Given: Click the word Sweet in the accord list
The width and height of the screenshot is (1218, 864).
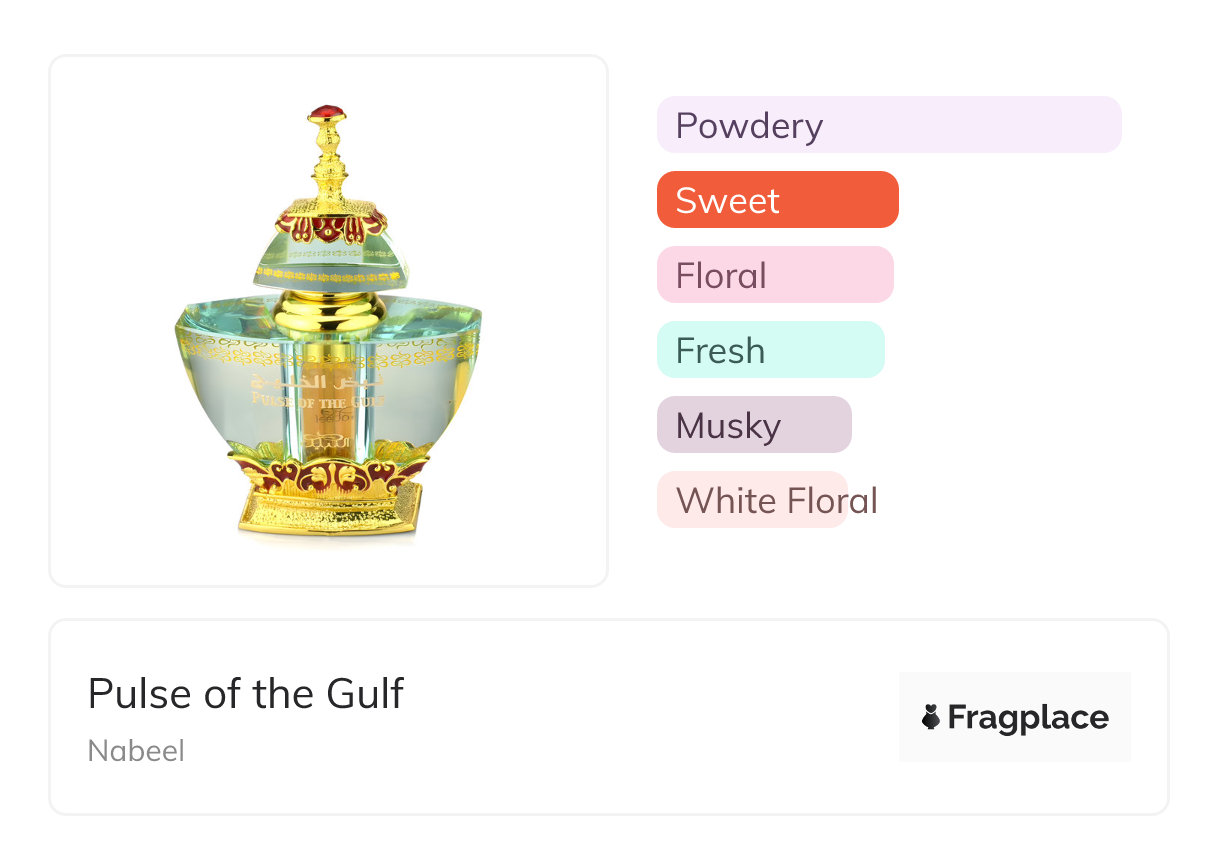Looking at the screenshot, I should (727, 201).
